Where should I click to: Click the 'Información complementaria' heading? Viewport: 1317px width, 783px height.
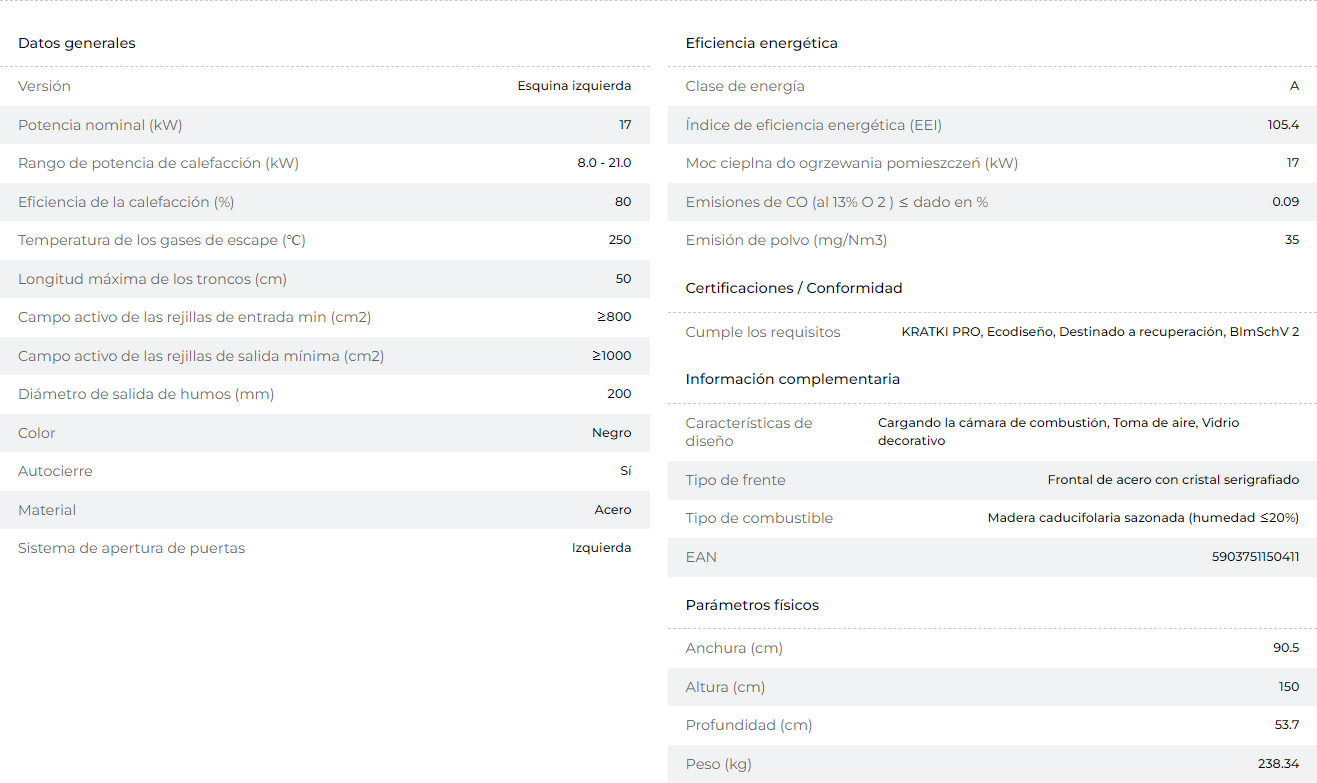[792, 379]
